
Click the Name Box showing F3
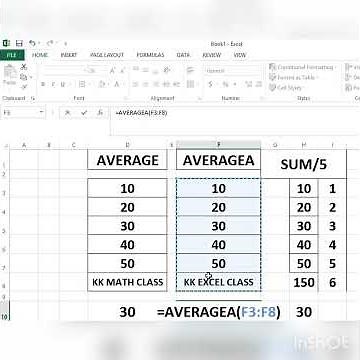[x=21, y=113]
